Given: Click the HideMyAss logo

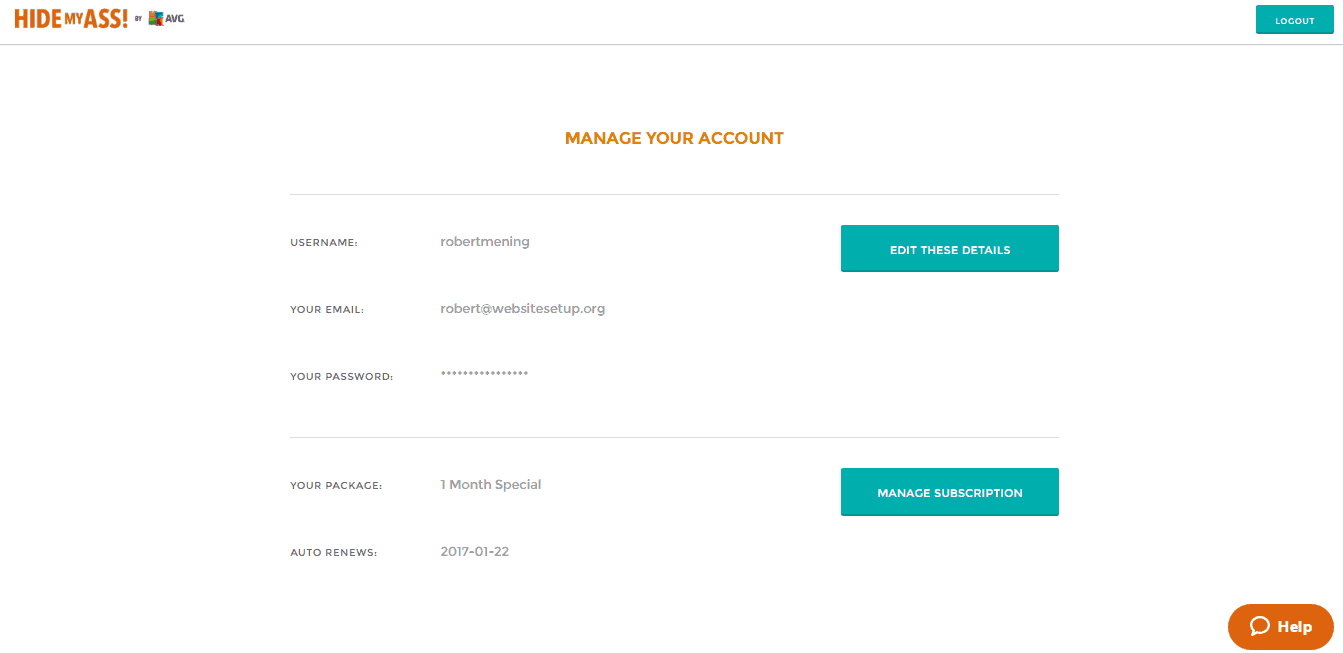Looking at the screenshot, I should (x=71, y=19).
